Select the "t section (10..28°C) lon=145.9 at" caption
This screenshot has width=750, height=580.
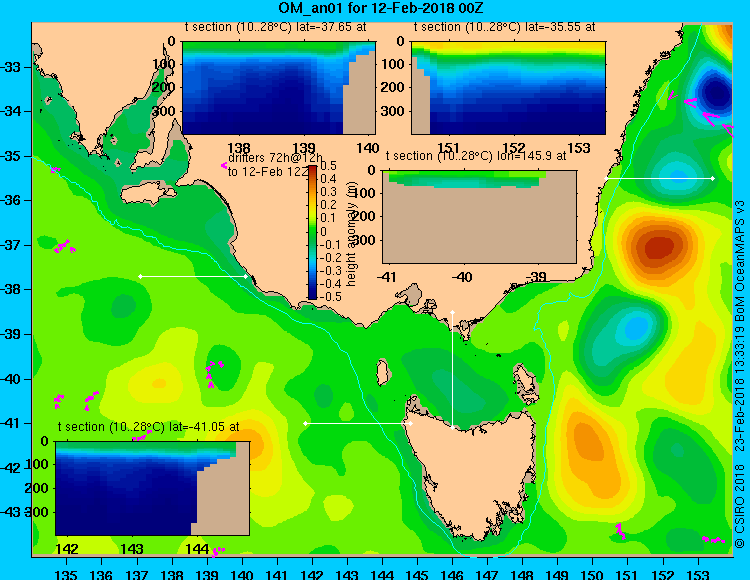click(476, 156)
